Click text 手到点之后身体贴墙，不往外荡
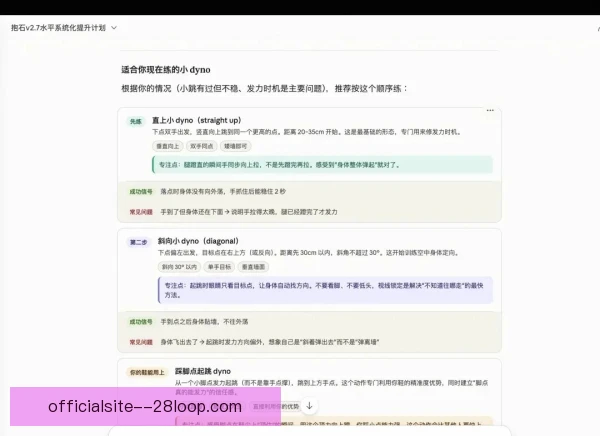Image resolution: width=600 pixels, height=436 pixels. coord(204,322)
